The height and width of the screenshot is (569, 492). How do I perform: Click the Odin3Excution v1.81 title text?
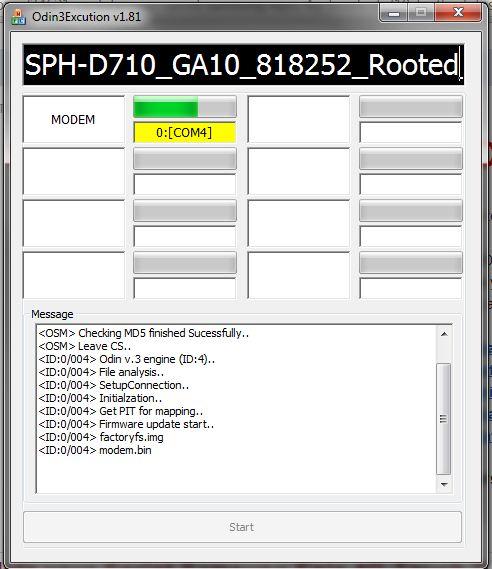tap(86, 17)
